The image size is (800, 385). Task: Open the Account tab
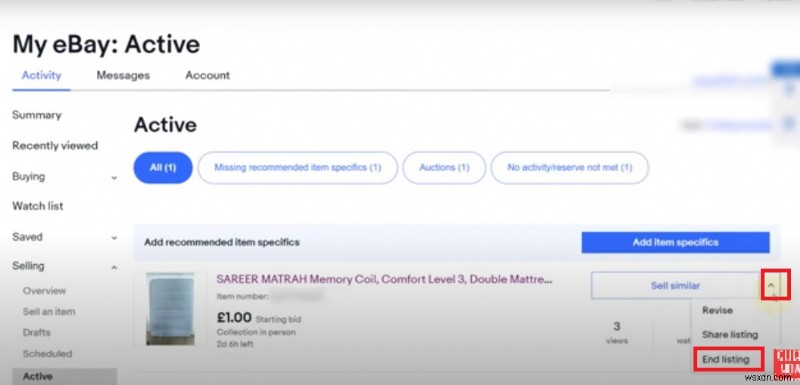click(x=207, y=75)
